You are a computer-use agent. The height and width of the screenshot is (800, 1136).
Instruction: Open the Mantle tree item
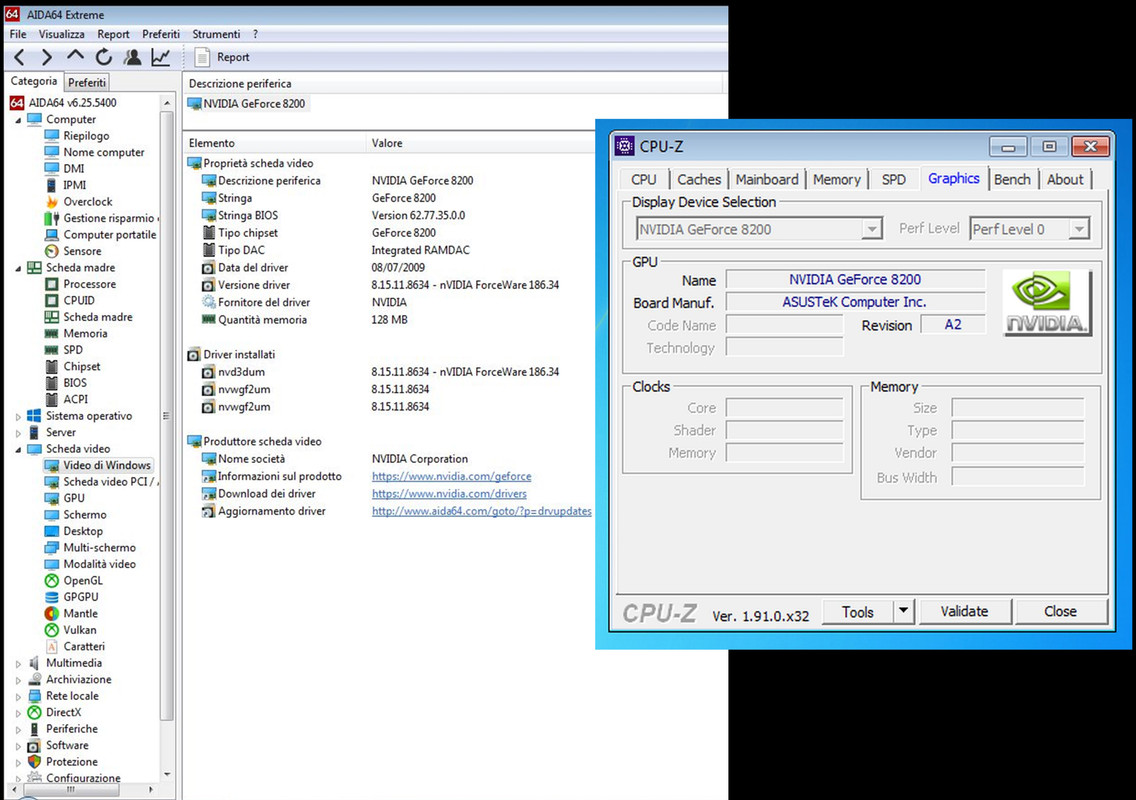pyautogui.click(x=80, y=613)
